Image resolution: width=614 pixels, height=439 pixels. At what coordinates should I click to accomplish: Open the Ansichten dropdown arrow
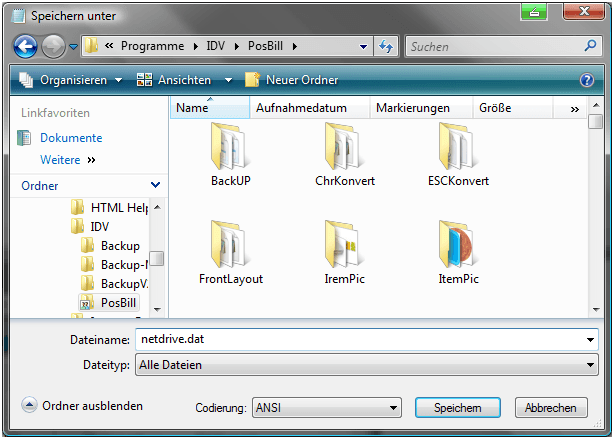(x=228, y=81)
